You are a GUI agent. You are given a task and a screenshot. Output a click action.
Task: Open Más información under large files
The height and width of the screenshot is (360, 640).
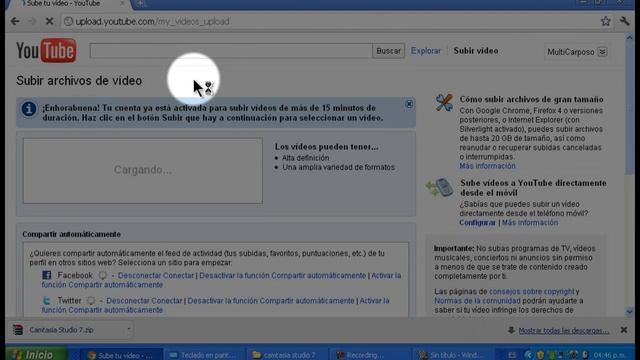[487, 166]
